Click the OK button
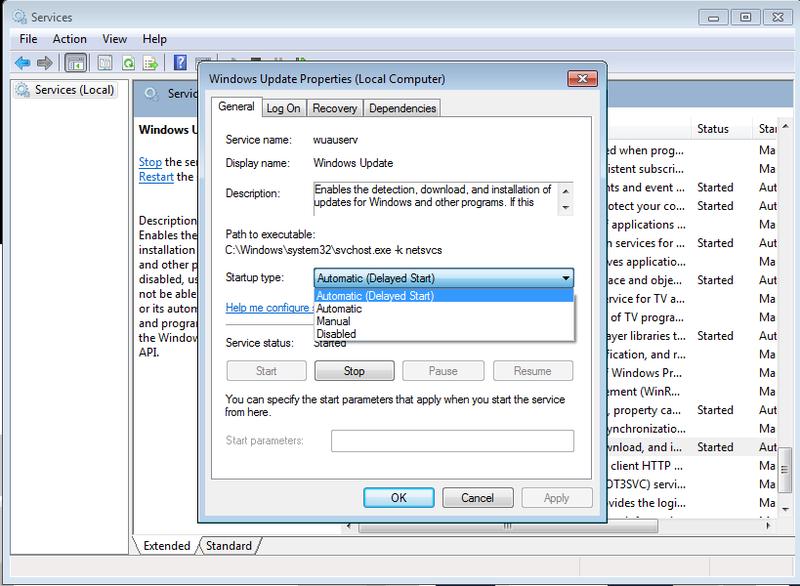800x586 pixels. point(398,498)
